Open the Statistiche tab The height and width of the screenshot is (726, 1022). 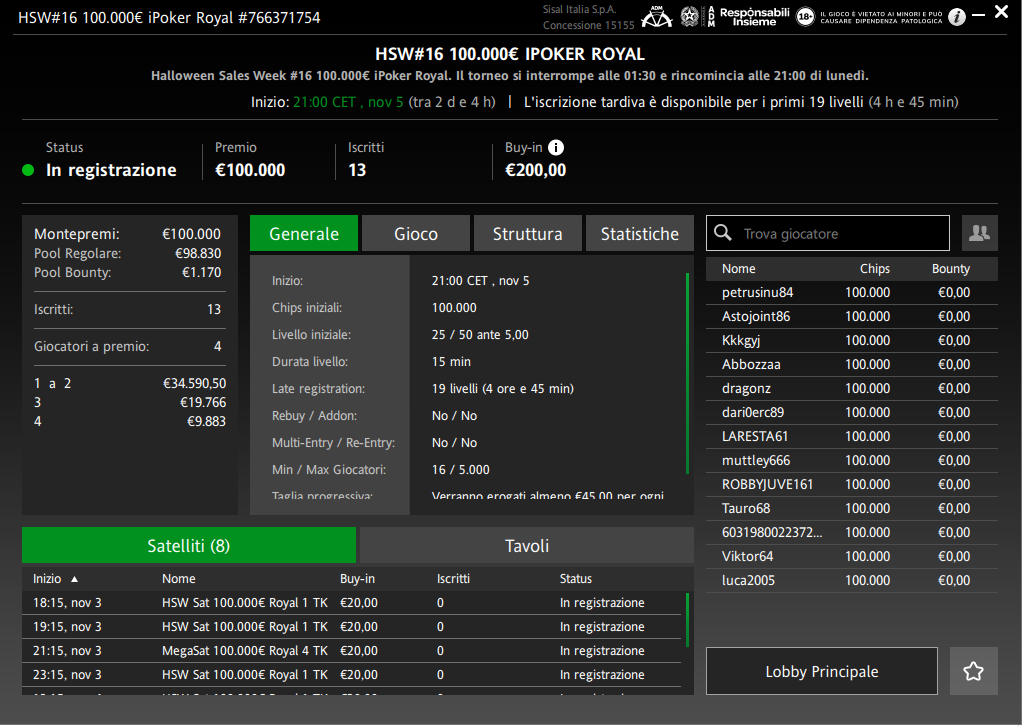639,233
